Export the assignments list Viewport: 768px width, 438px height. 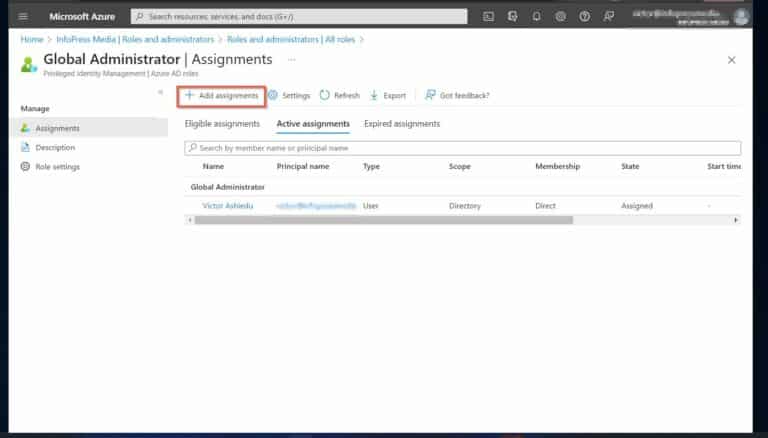click(387, 96)
